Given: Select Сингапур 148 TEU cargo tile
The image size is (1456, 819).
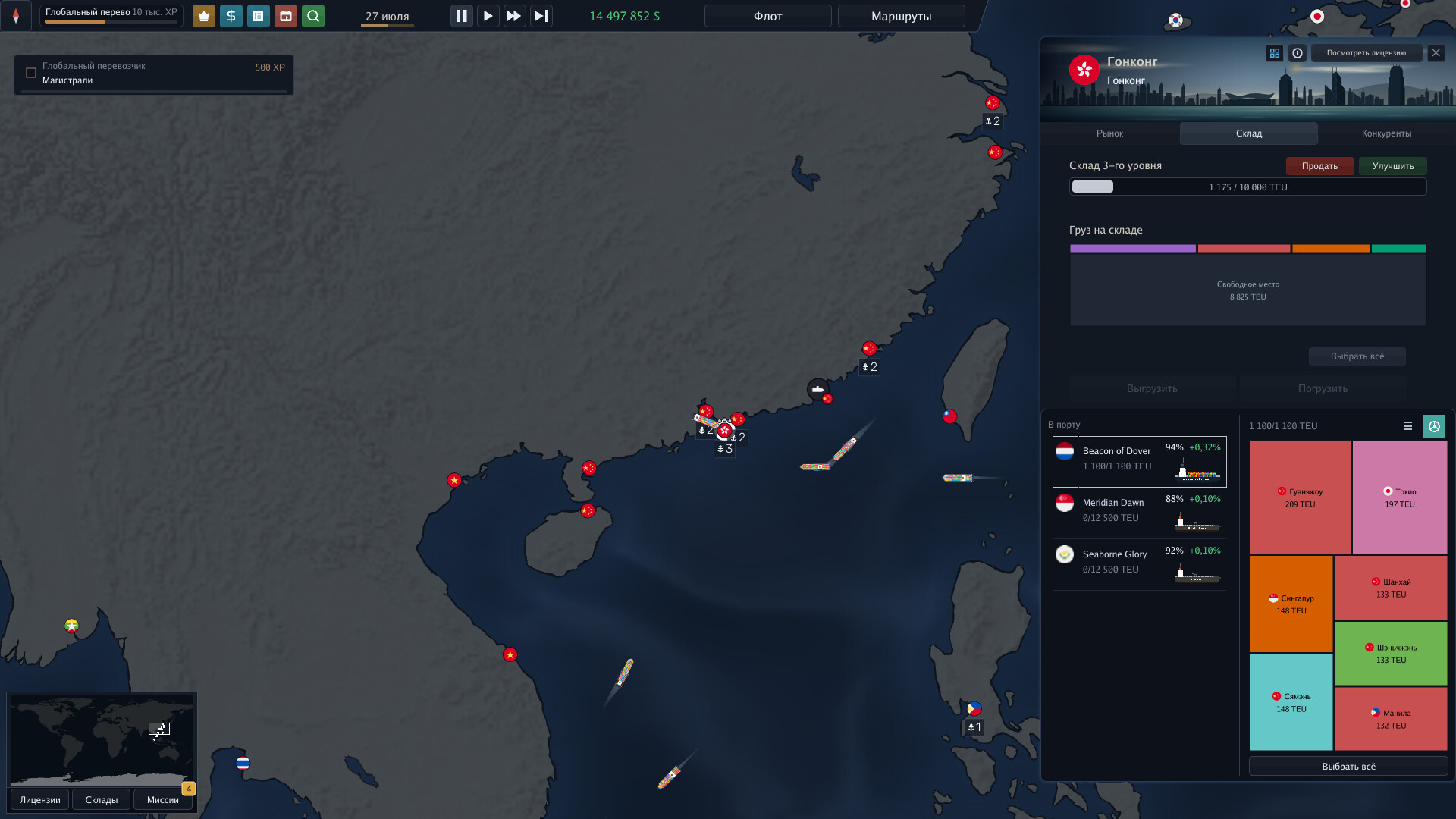Looking at the screenshot, I should tap(1291, 604).
